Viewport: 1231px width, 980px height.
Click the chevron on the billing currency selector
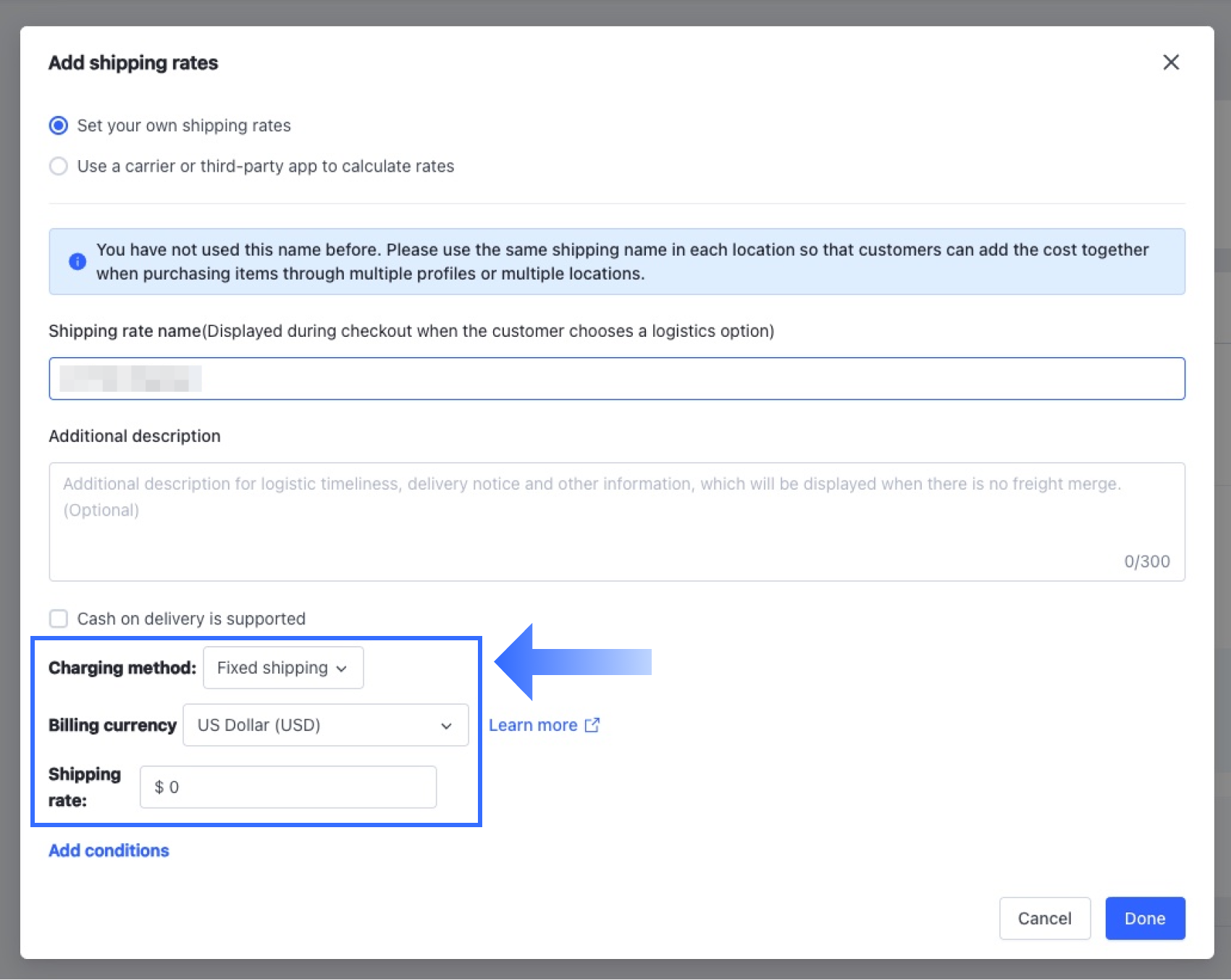tap(446, 725)
